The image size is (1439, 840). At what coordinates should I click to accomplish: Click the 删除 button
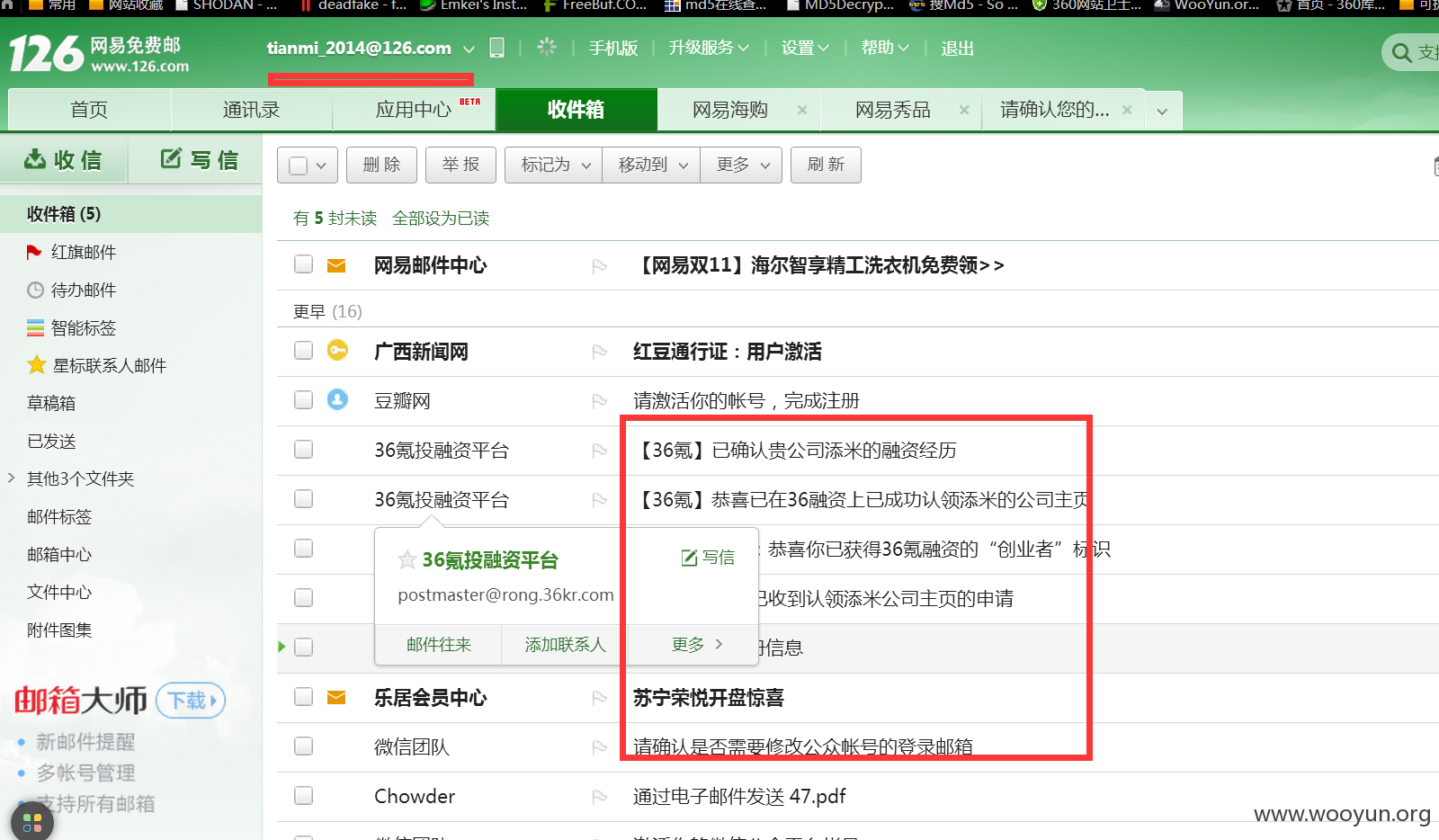click(x=382, y=165)
